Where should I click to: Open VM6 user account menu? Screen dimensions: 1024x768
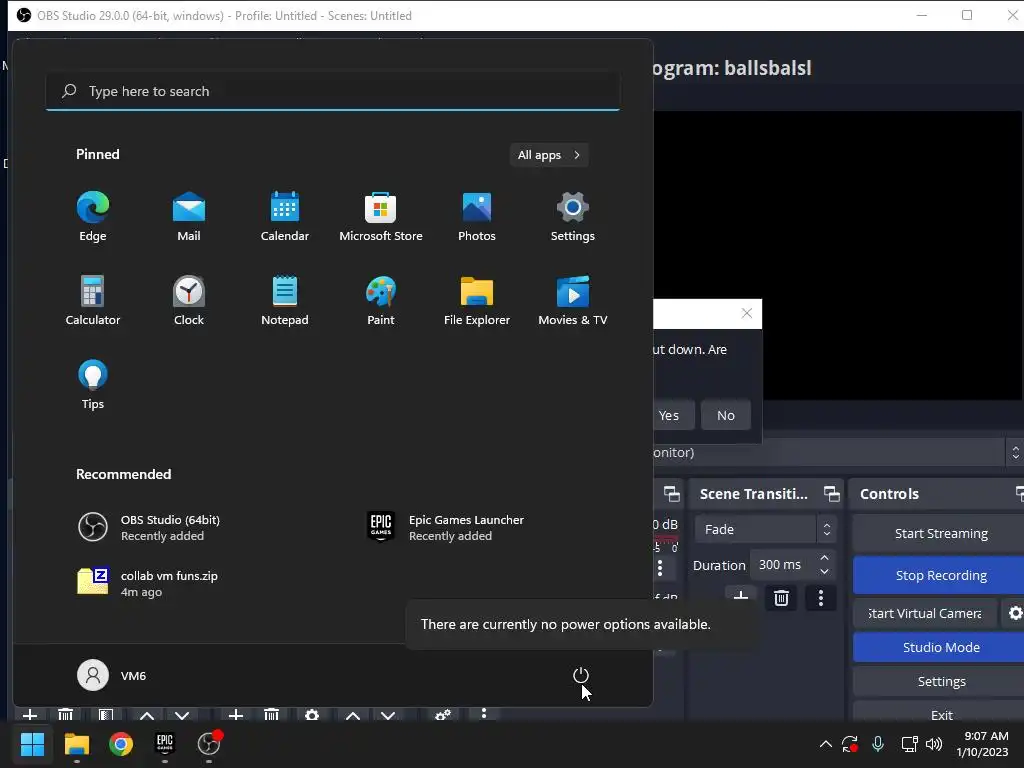click(112, 675)
